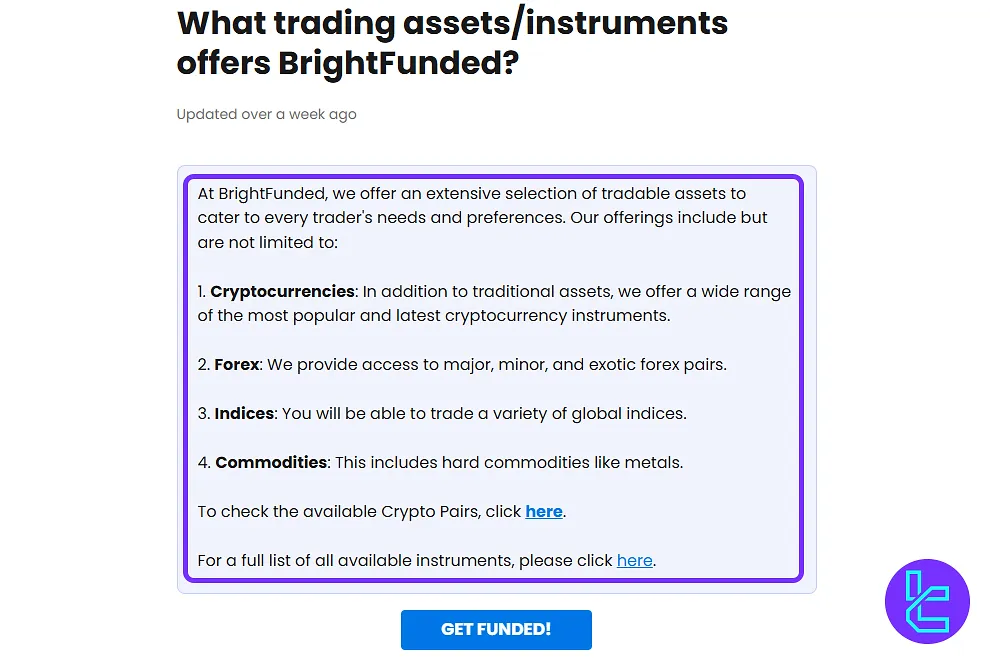Image resolution: width=990 pixels, height=664 pixels.
Task: Click the TradingFinder logo icon
Action: point(927,601)
